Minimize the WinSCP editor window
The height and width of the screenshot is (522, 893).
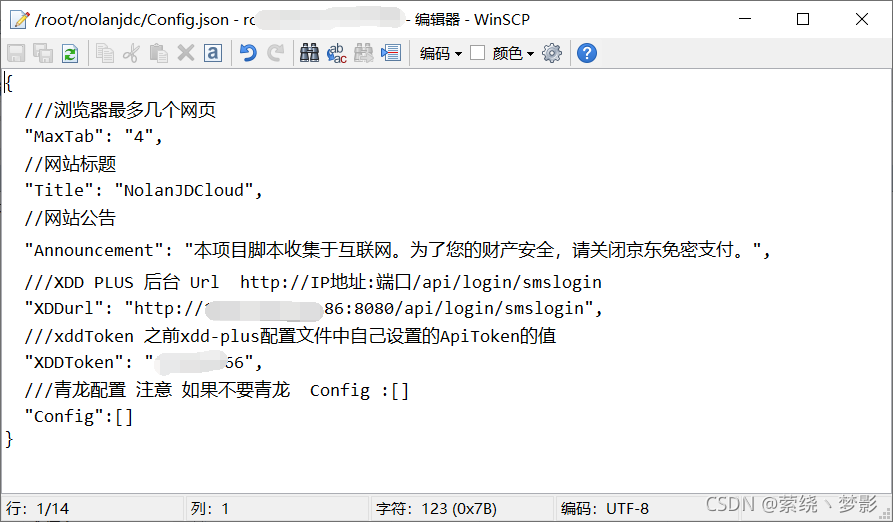pyautogui.click(x=745, y=19)
